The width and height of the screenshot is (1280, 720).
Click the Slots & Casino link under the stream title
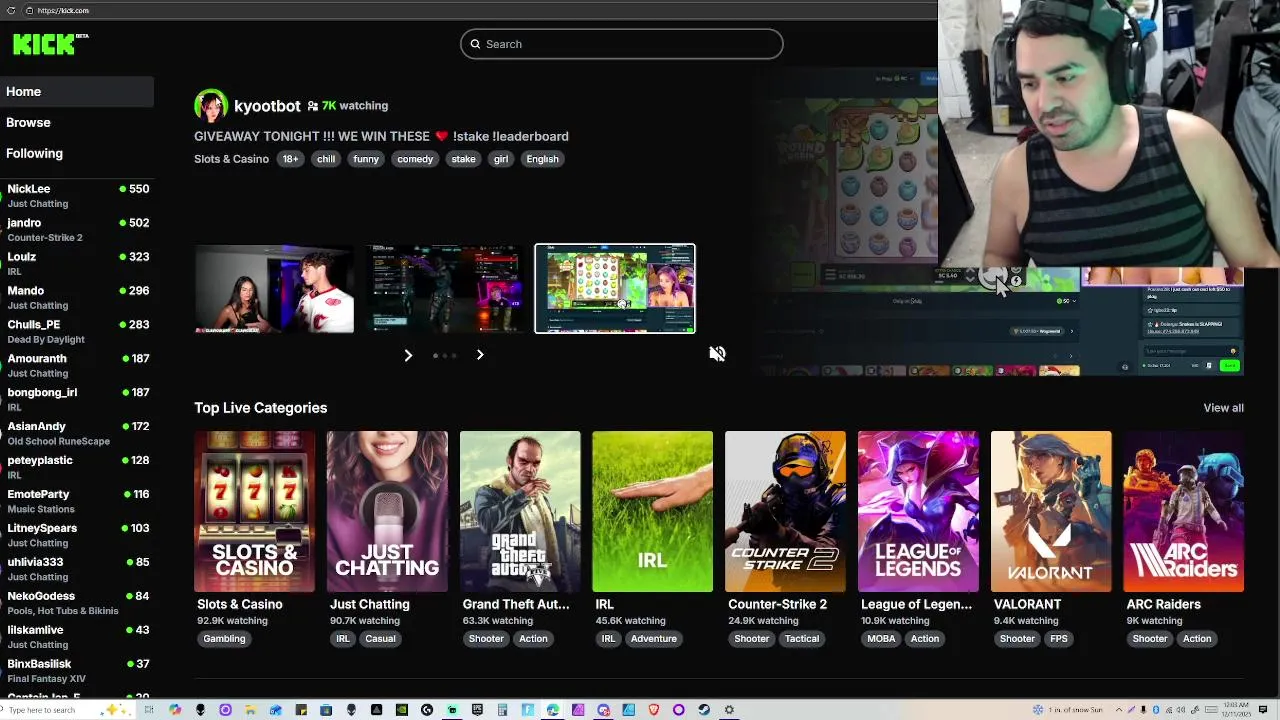(231, 159)
